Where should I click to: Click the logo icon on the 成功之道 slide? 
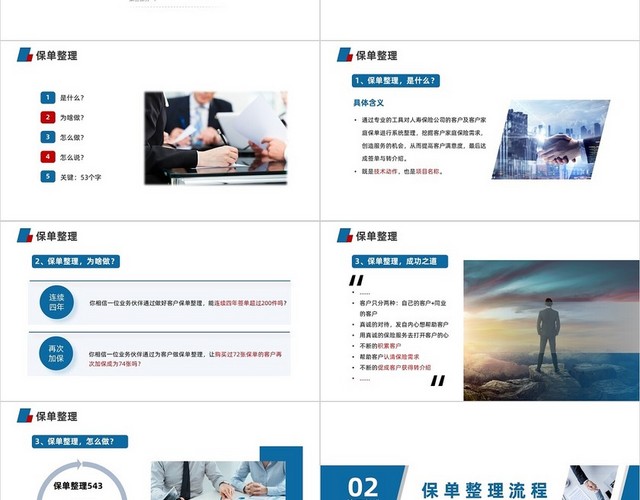pyautogui.click(x=345, y=235)
